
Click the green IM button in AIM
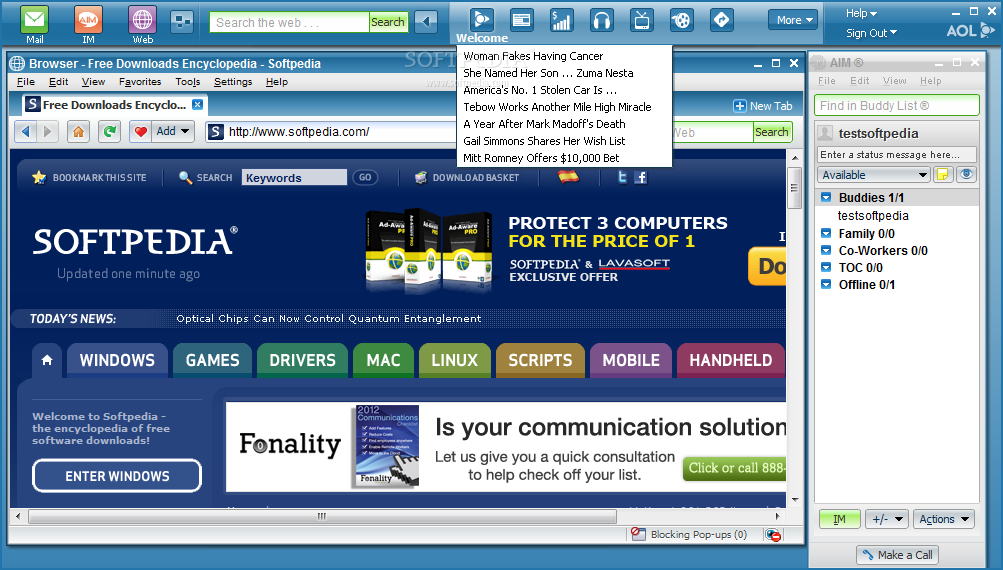pyautogui.click(x=839, y=519)
